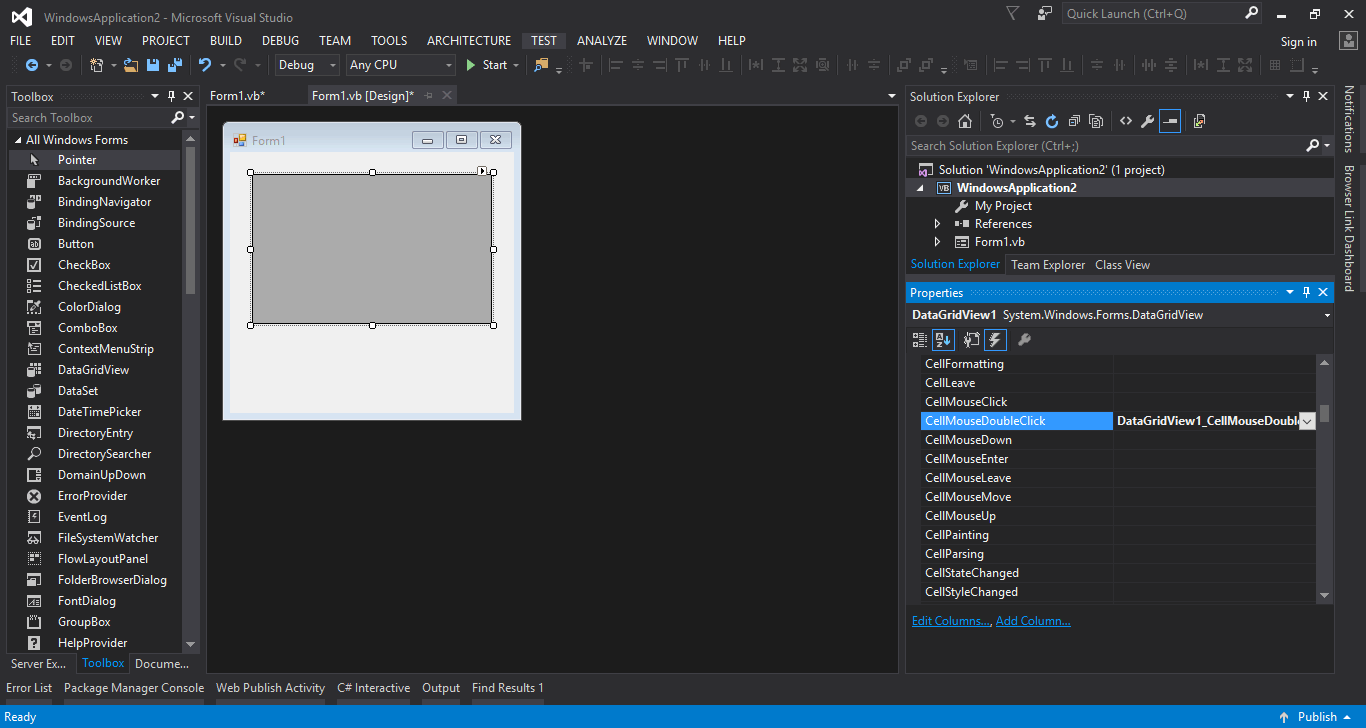Image resolution: width=1366 pixels, height=728 pixels.
Task: Click the notifications flag icon in title bar
Action: coord(1013,13)
